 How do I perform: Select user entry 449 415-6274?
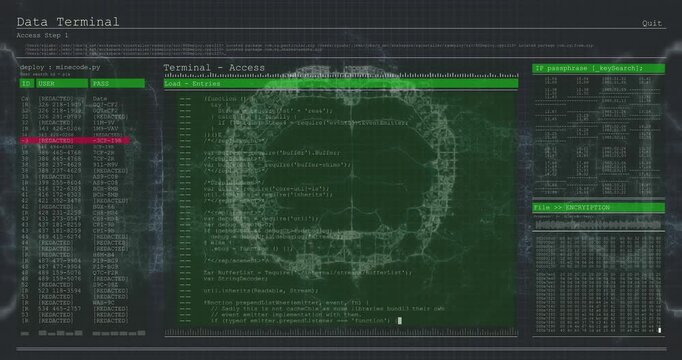60,237
